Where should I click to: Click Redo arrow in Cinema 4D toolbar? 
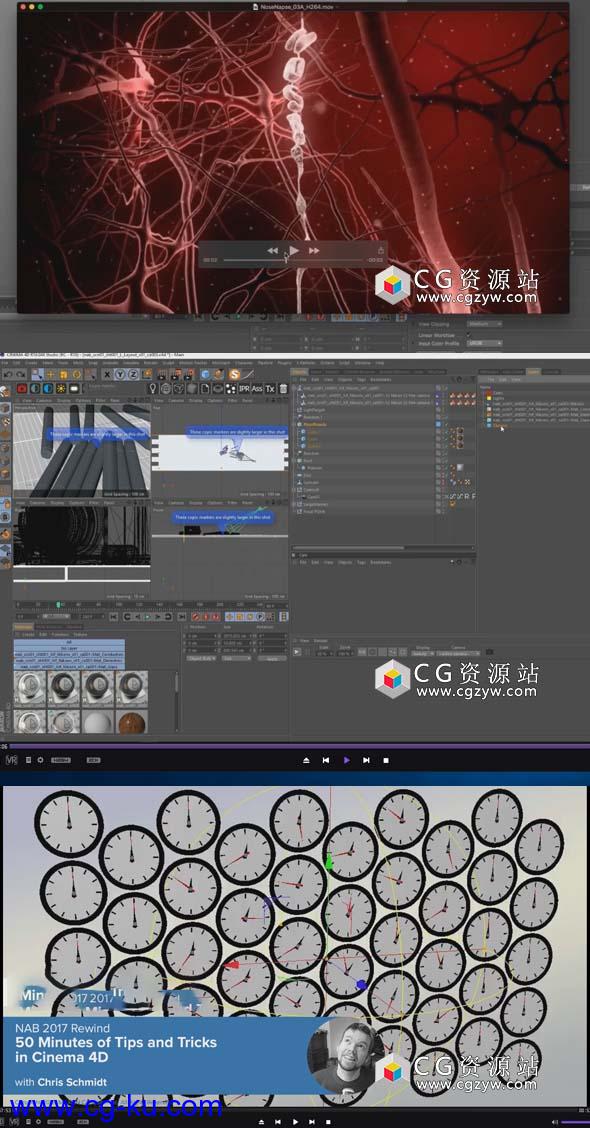[20, 374]
